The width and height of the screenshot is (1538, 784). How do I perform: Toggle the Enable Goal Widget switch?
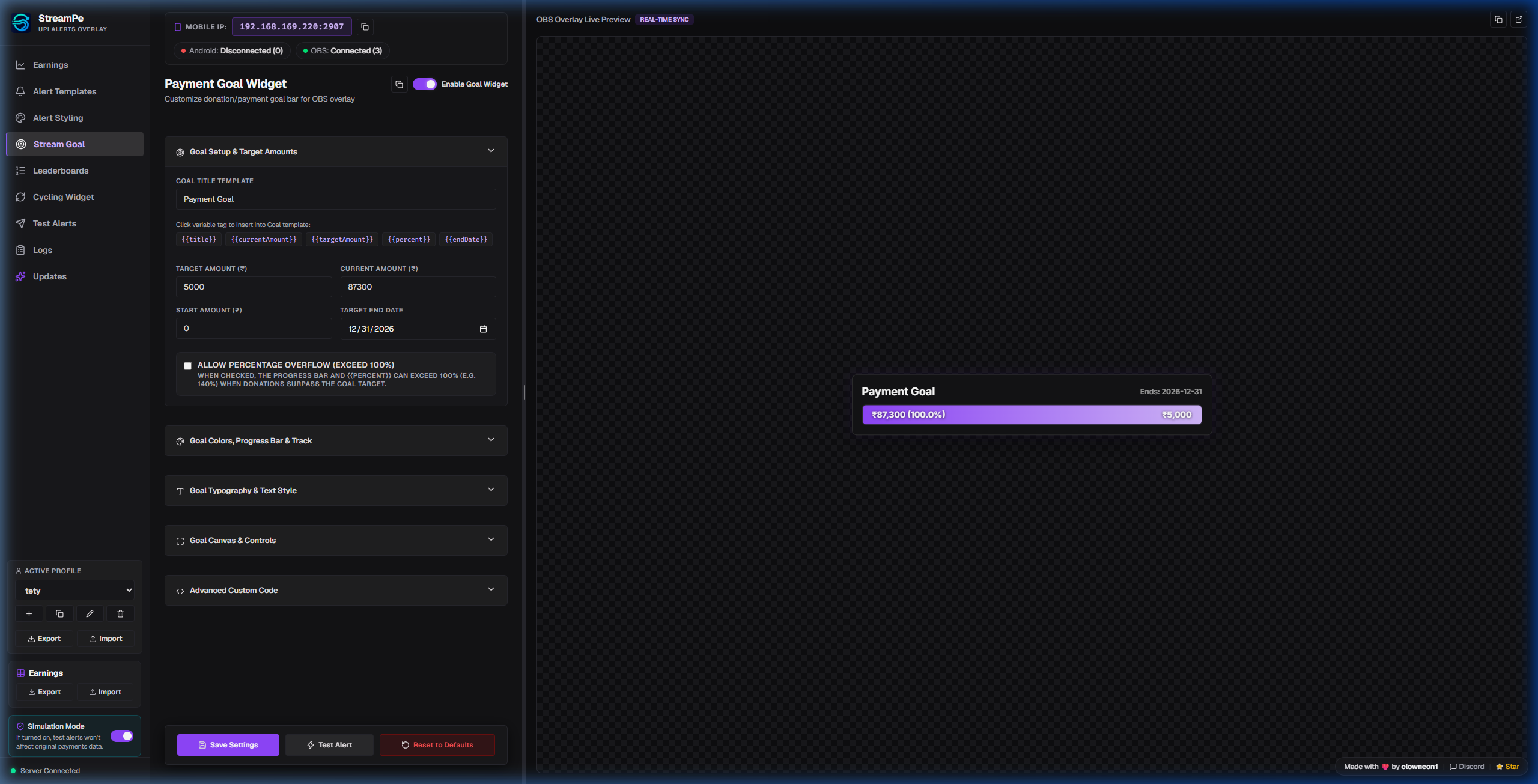(424, 84)
